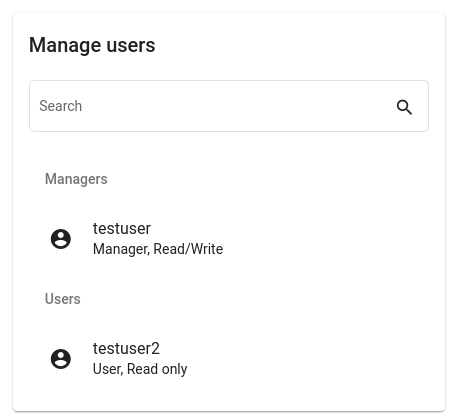452x417 pixels.
Task: Open the testuser manager entry
Action: [229, 239]
